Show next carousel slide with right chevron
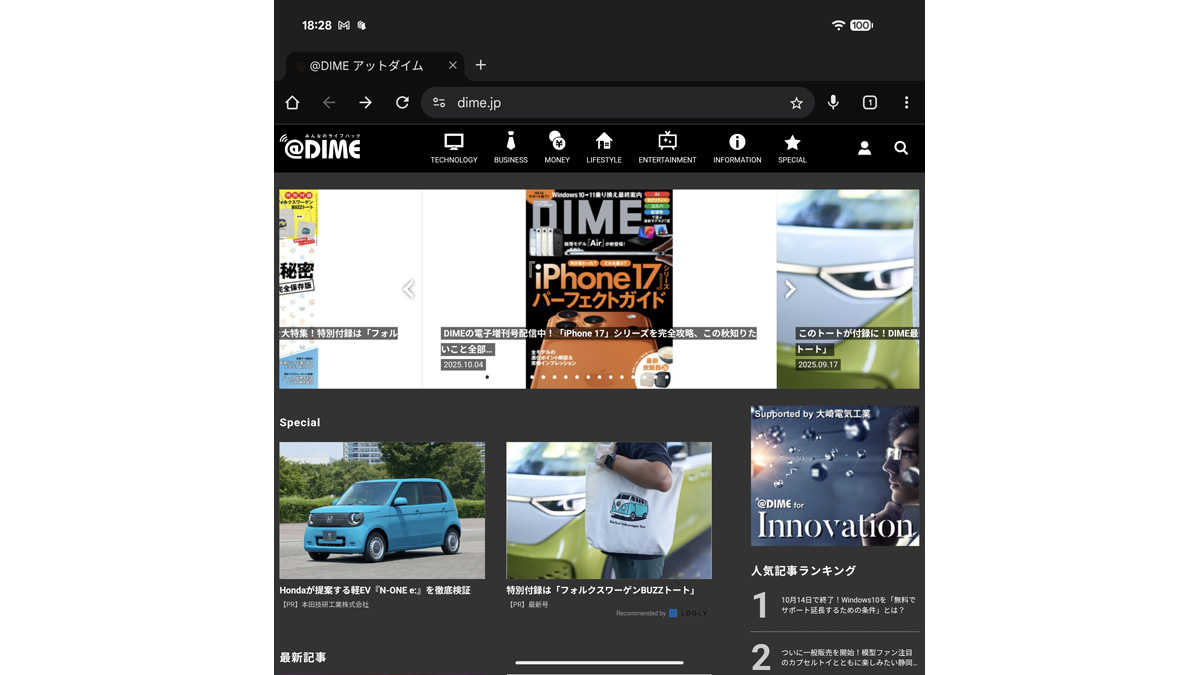The width and height of the screenshot is (1200, 675). tap(790, 289)
